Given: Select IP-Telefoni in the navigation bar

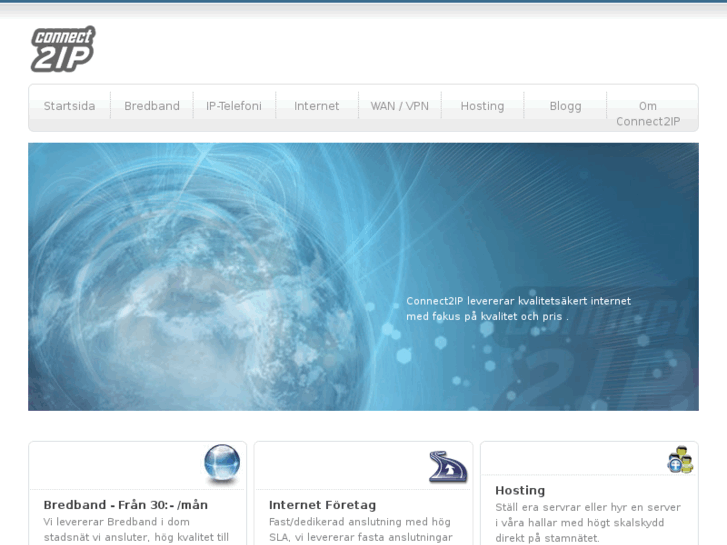Looking at the screenshot, I should 234,106.
